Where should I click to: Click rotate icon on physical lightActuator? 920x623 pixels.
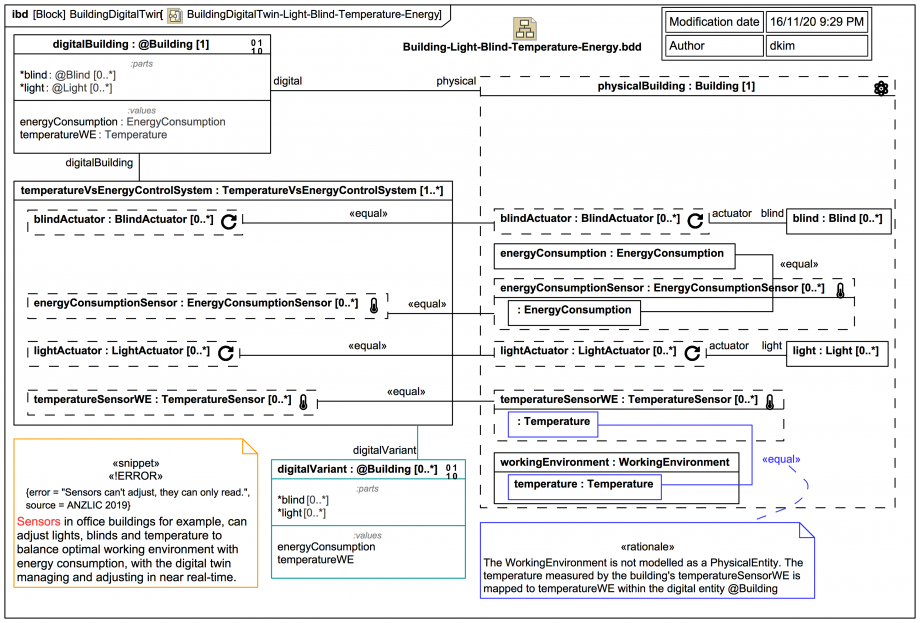click(692, 353)
